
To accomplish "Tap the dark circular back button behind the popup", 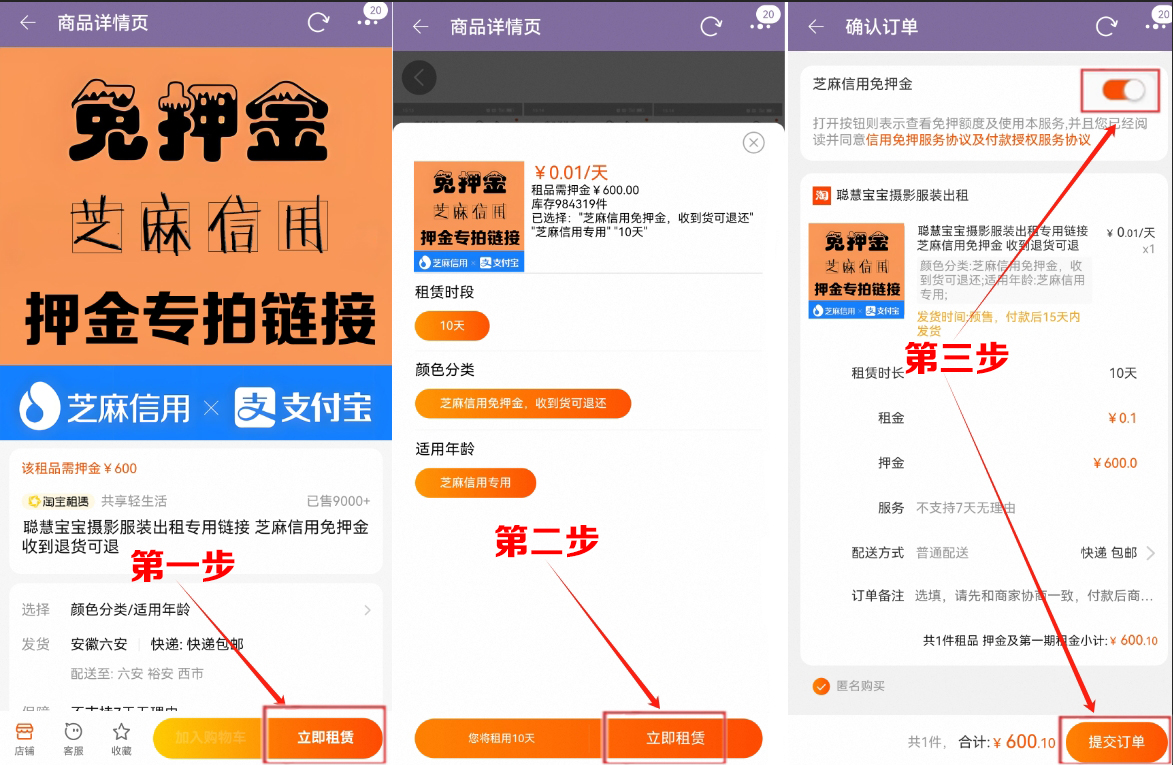I will (420, 78).
